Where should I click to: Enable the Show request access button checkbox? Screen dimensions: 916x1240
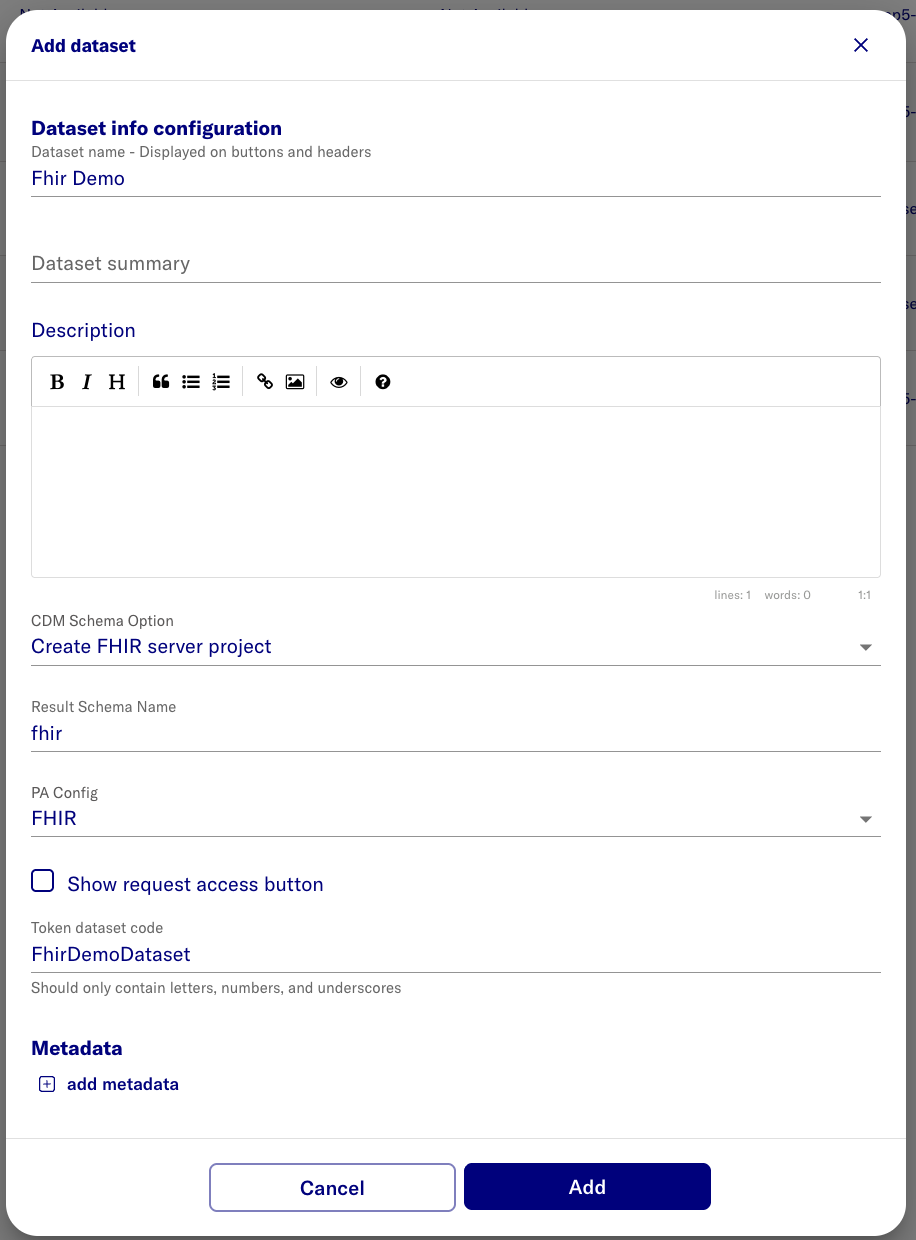tap(42, 881)
